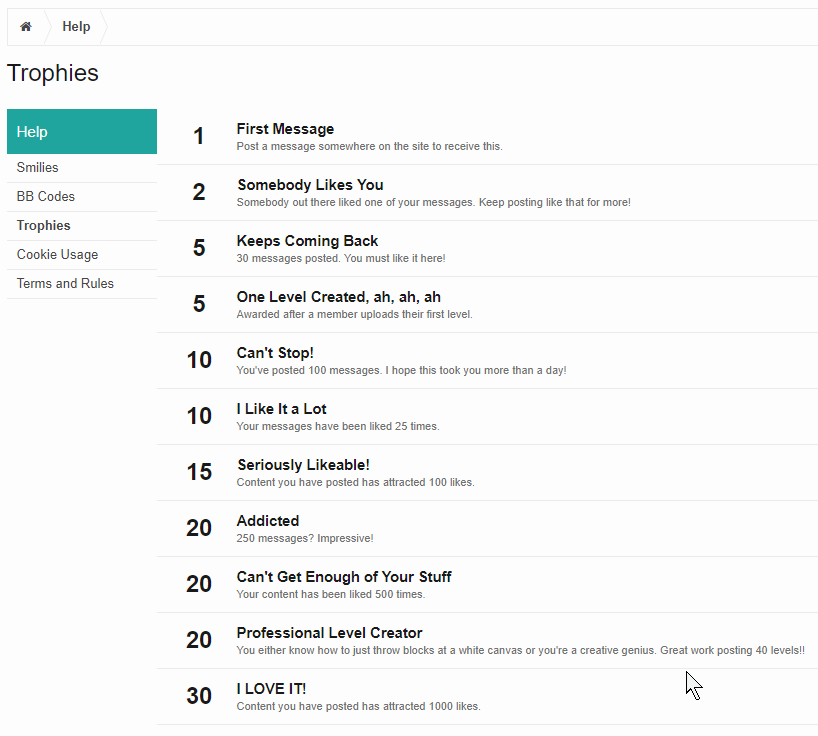This screenshot has height=736, width=818.
Task: Select the Keeps Coming Back trophy
Action: [x=307, y=241]
